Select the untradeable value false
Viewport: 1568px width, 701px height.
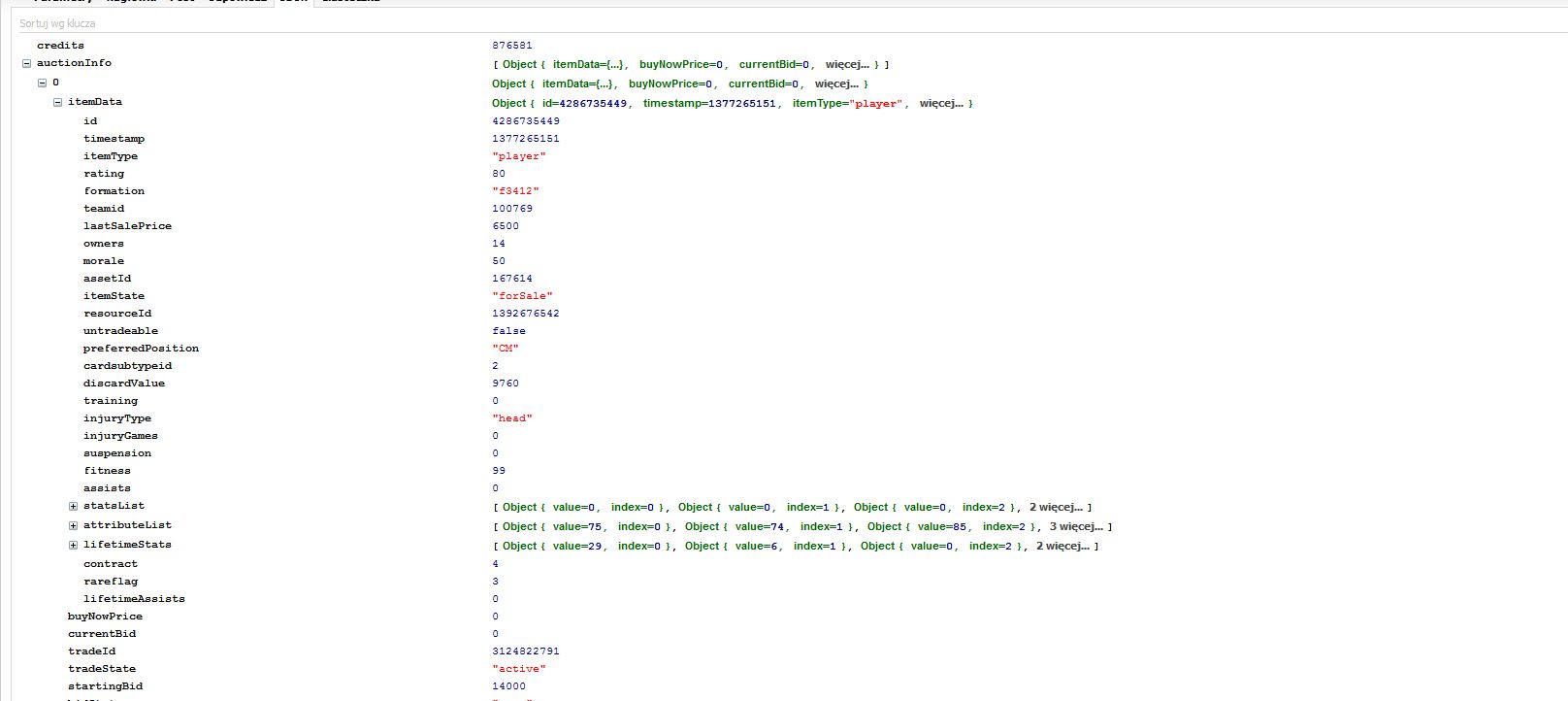(x=508, y=331)
